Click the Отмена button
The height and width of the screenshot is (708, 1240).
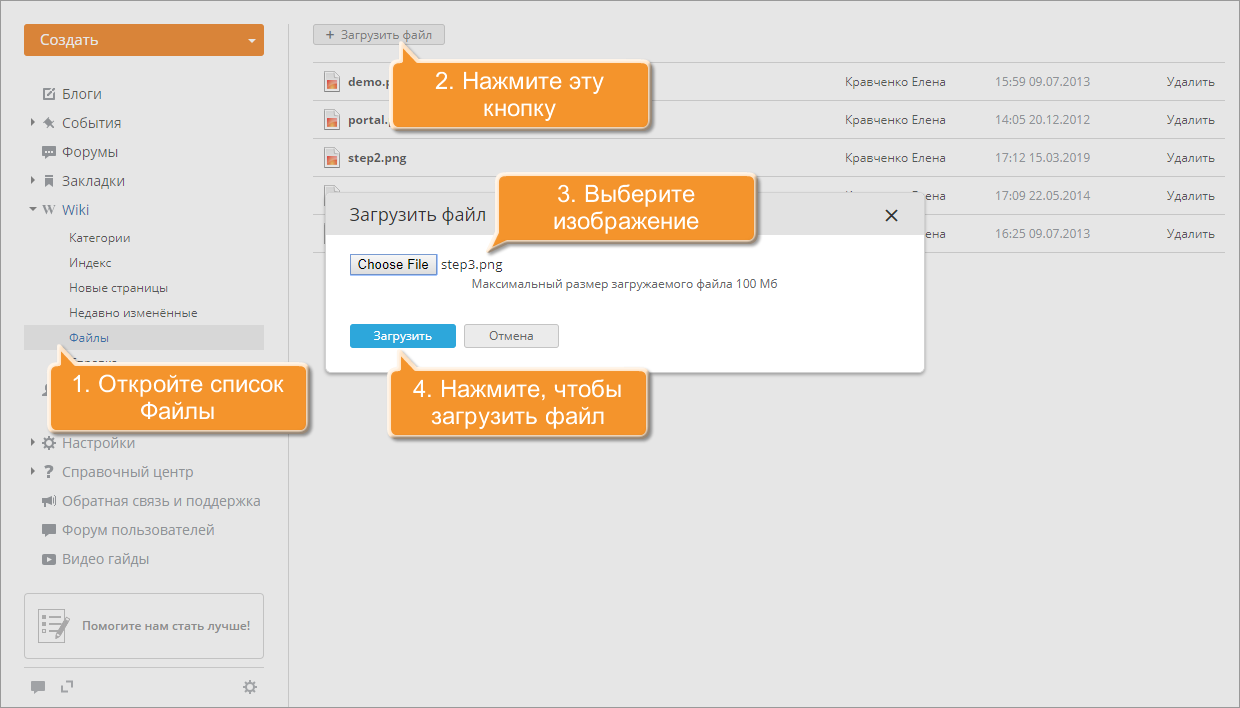click(x=511, y=336)
